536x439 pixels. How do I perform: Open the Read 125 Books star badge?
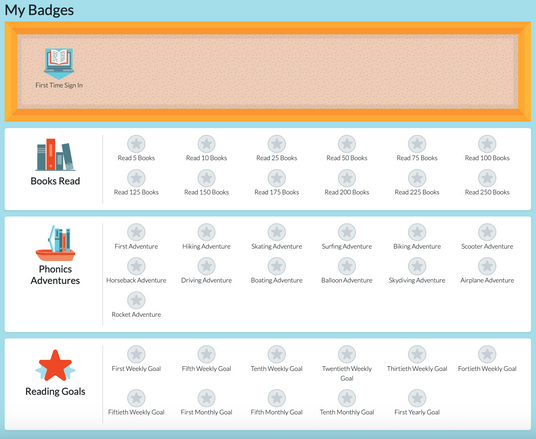(x=136, y=178)
